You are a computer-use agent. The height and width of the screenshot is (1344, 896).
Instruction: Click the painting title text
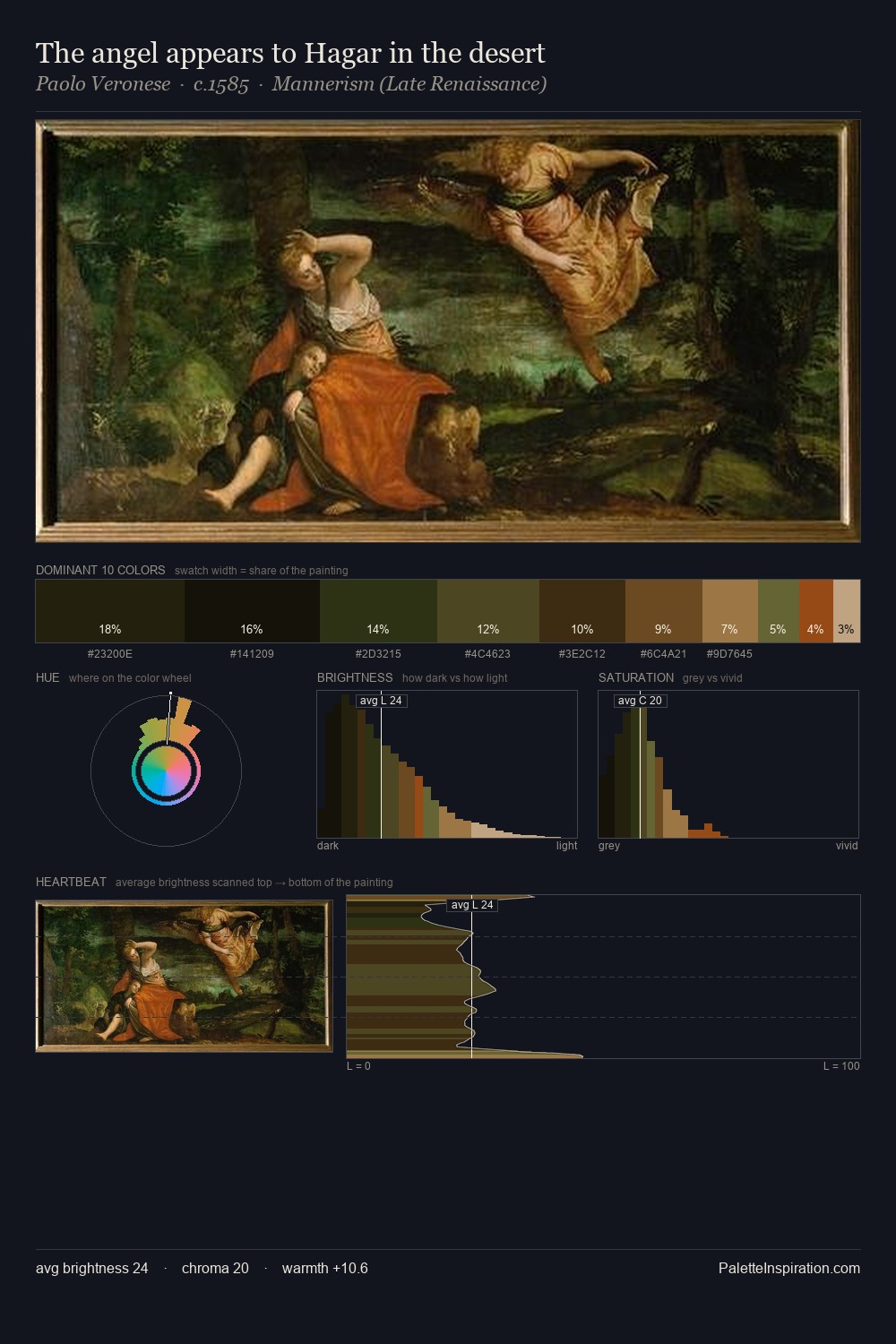[x=290, y=53]
